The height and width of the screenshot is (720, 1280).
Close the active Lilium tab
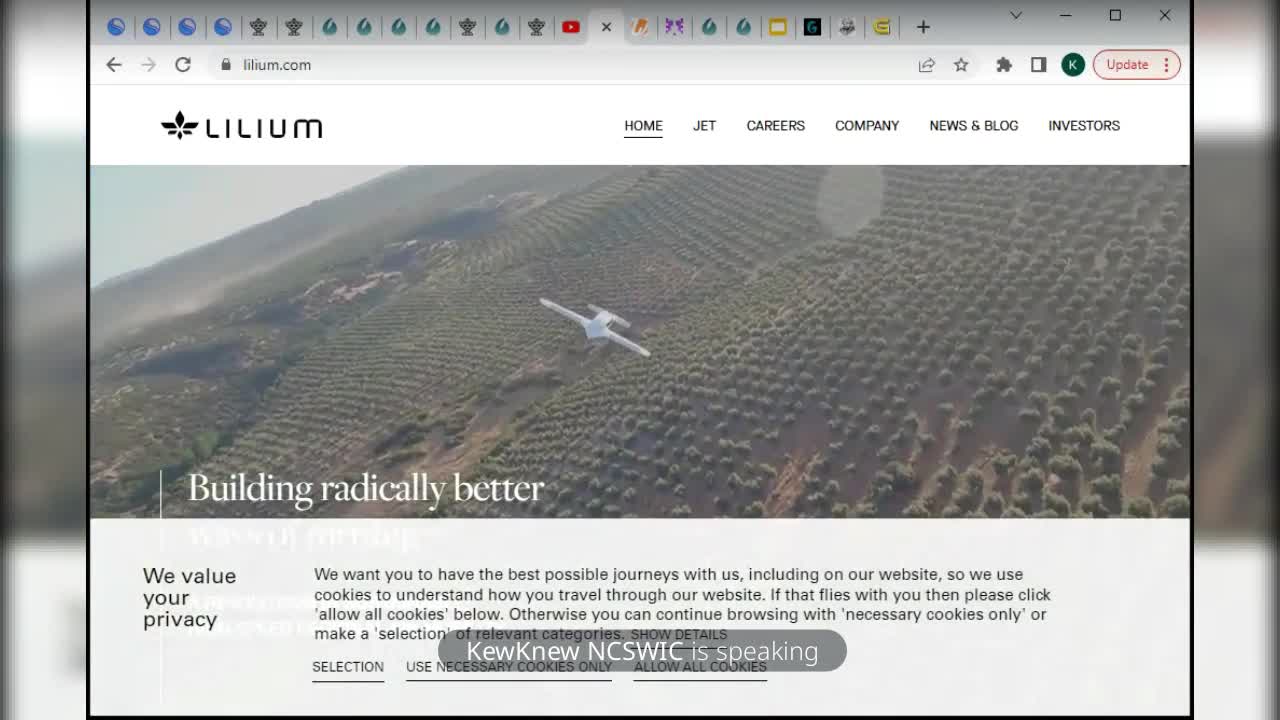[606, 28]
